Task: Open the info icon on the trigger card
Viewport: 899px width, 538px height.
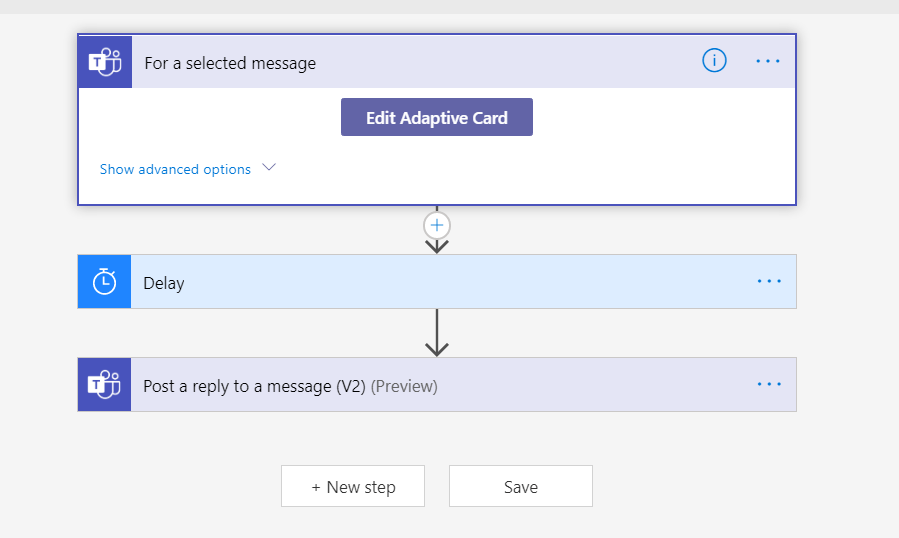Action: coord(714,61)
